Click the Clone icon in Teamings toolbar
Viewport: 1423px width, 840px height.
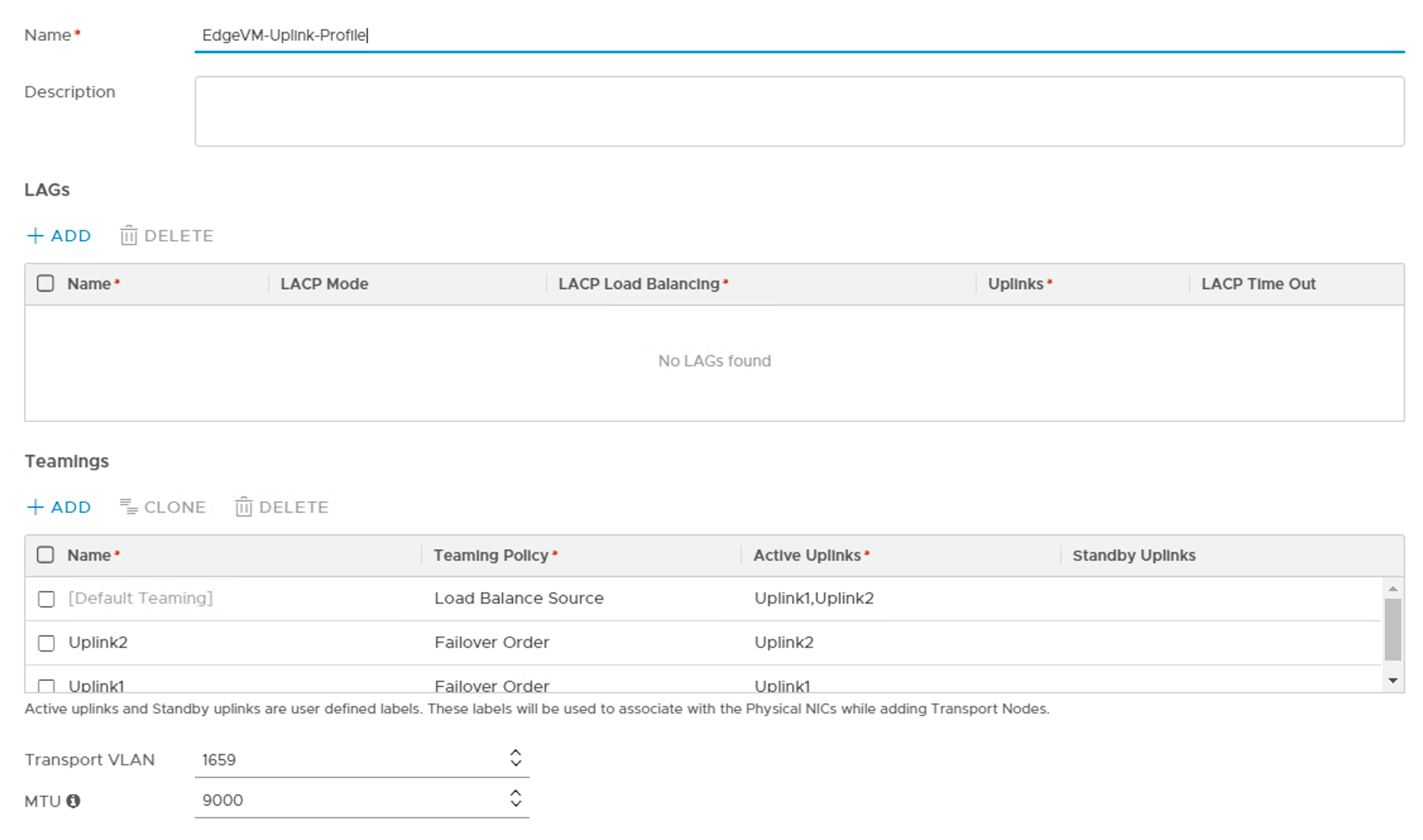point(128,507)
